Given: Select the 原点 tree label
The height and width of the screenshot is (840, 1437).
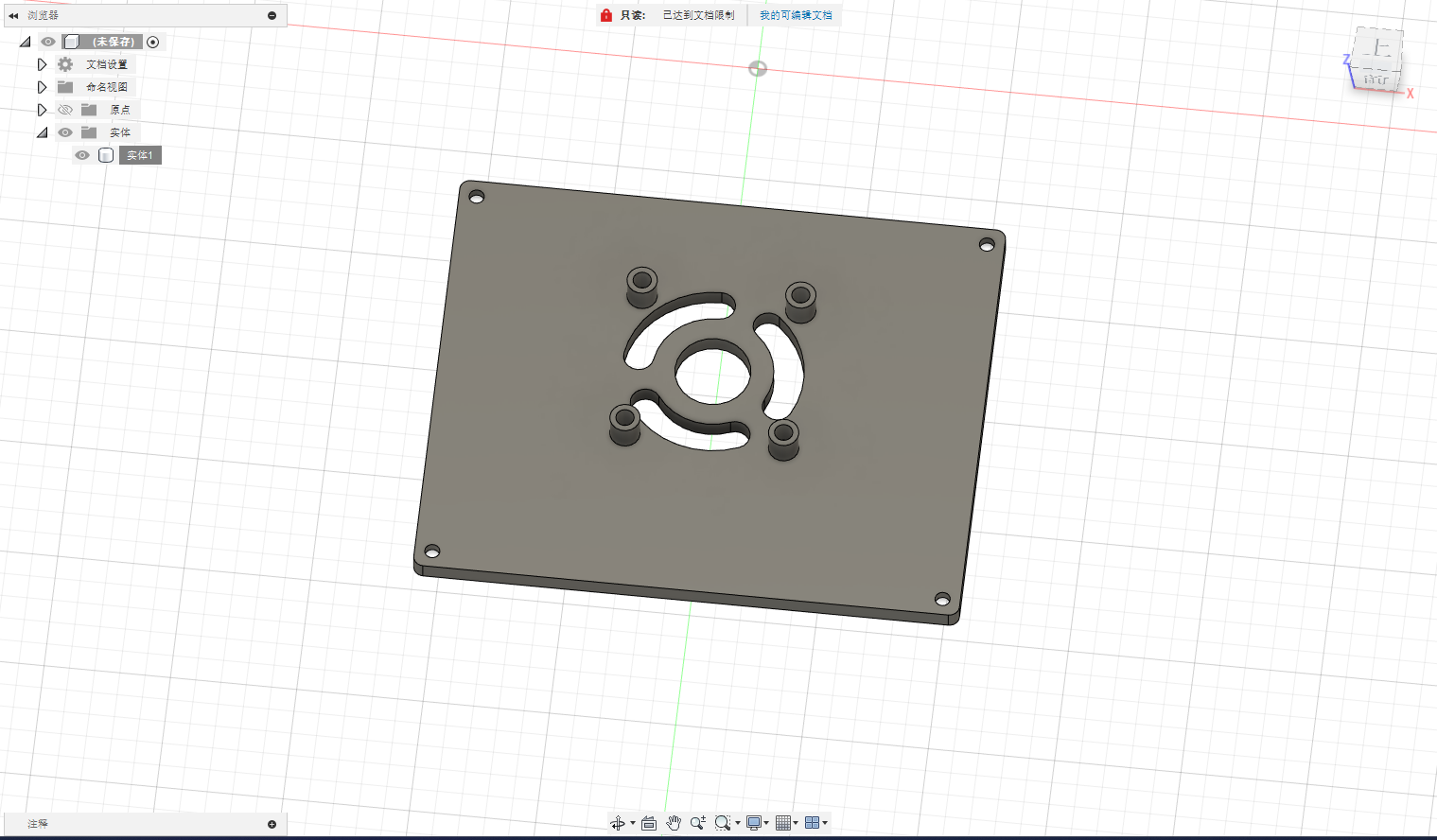Looking at the screenshot, I should tap(120, 110).
